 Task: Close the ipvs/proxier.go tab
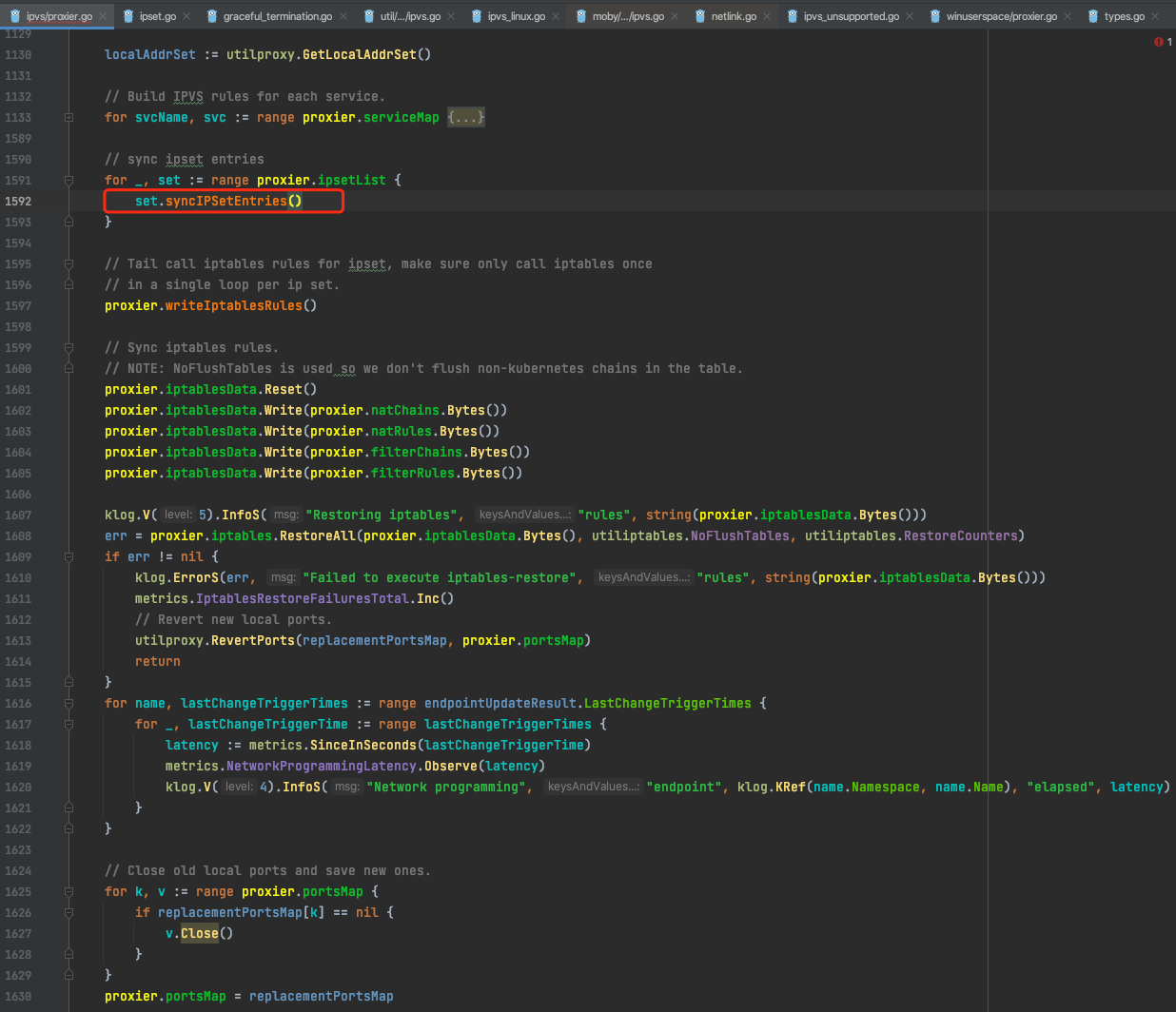pos(104,16)
